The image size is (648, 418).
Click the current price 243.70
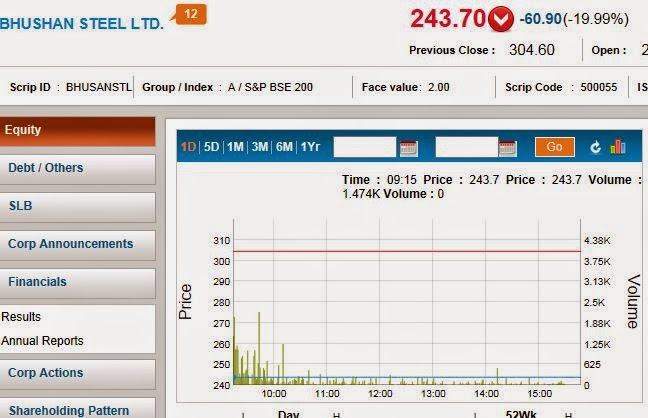tap(448, 19)
